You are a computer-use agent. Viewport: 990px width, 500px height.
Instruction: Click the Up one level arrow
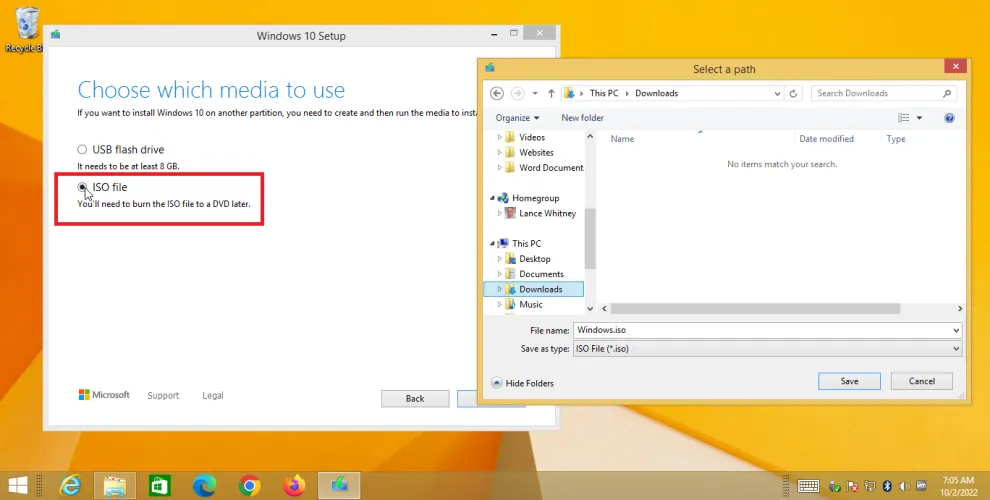551,93
